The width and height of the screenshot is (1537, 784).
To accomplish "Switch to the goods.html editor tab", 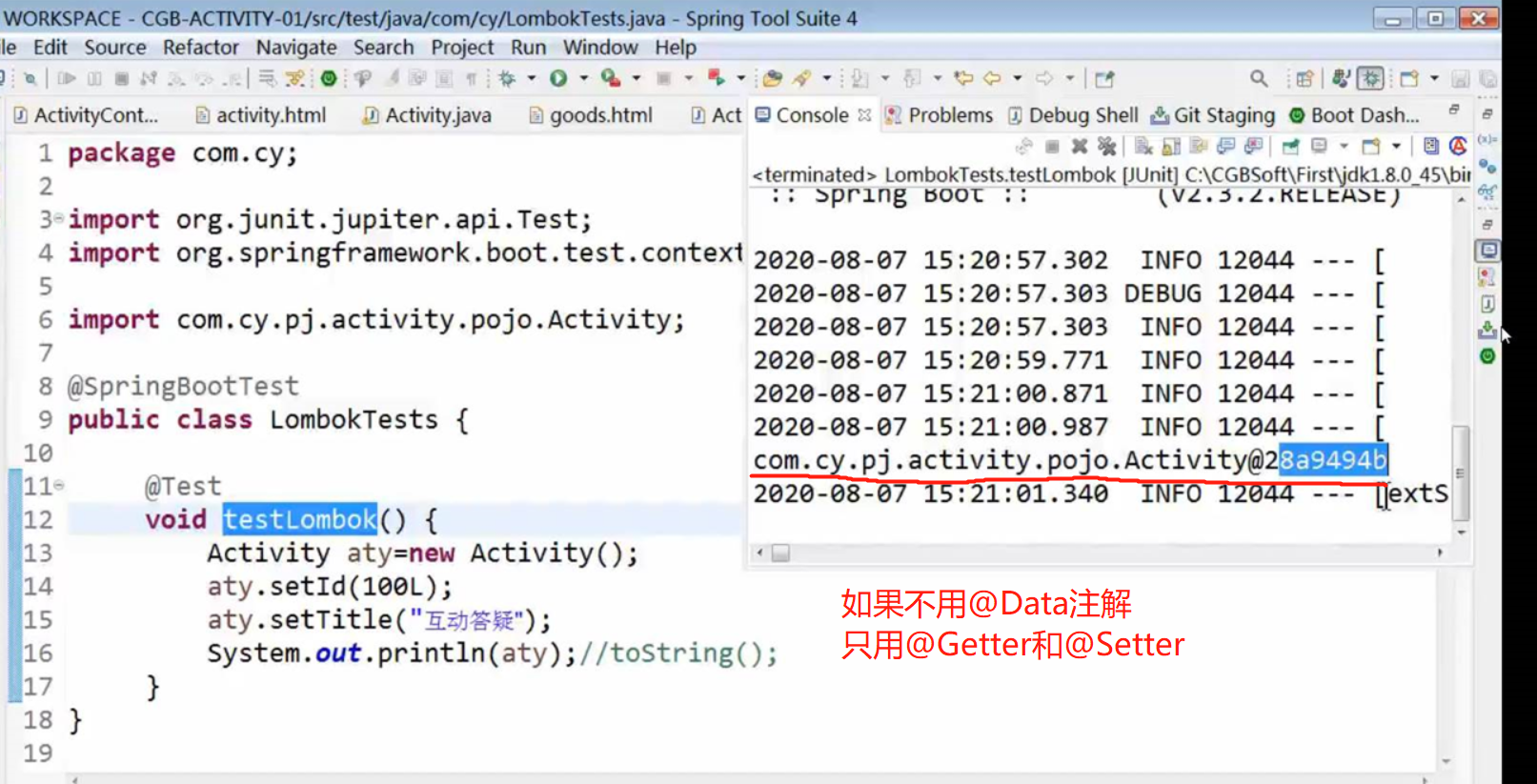I will click(x=591, y=115).
